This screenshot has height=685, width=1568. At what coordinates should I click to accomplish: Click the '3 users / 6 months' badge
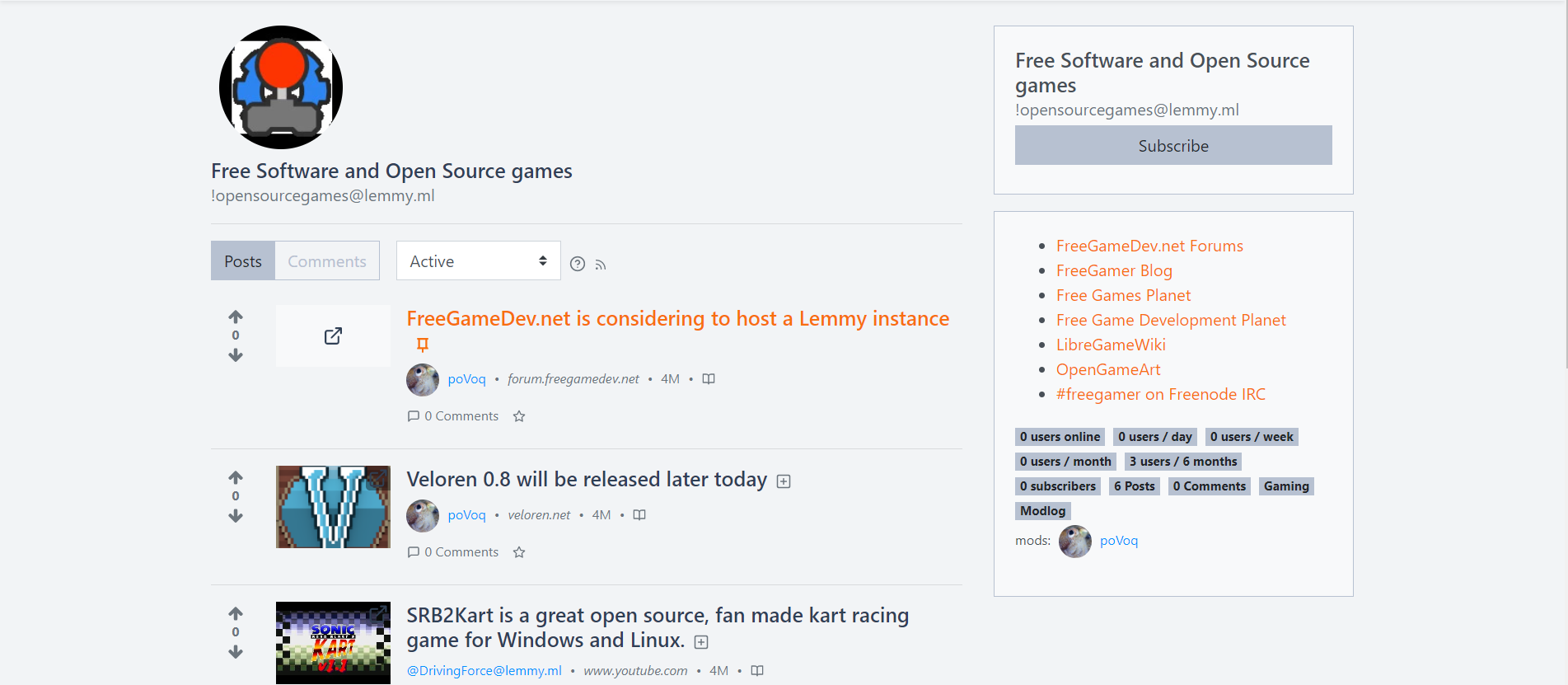(1183, 462)
